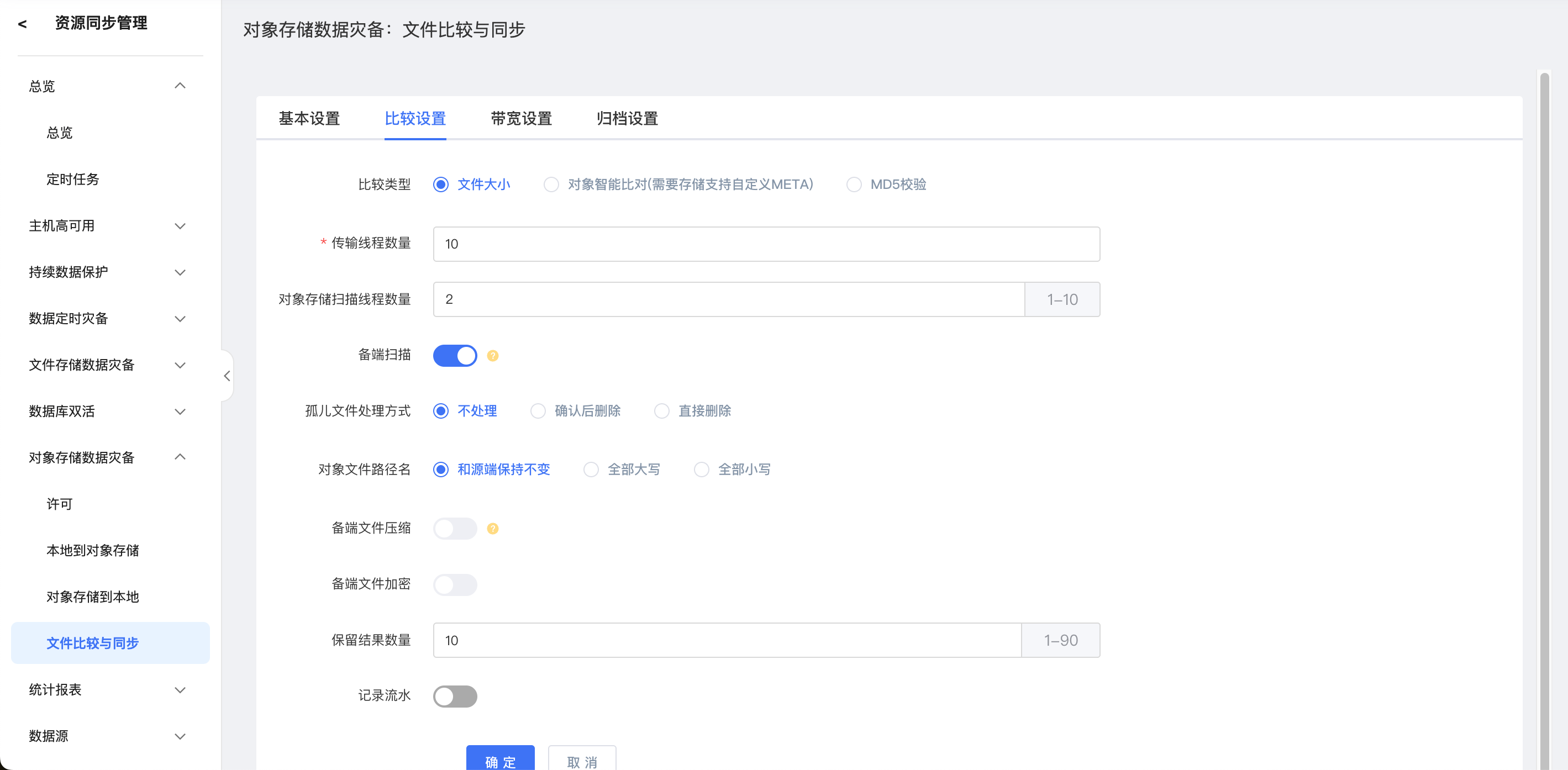The image size is (1568, 770).
Task: Toggle the 记录流水 switch on
Action: pos(455,696)
